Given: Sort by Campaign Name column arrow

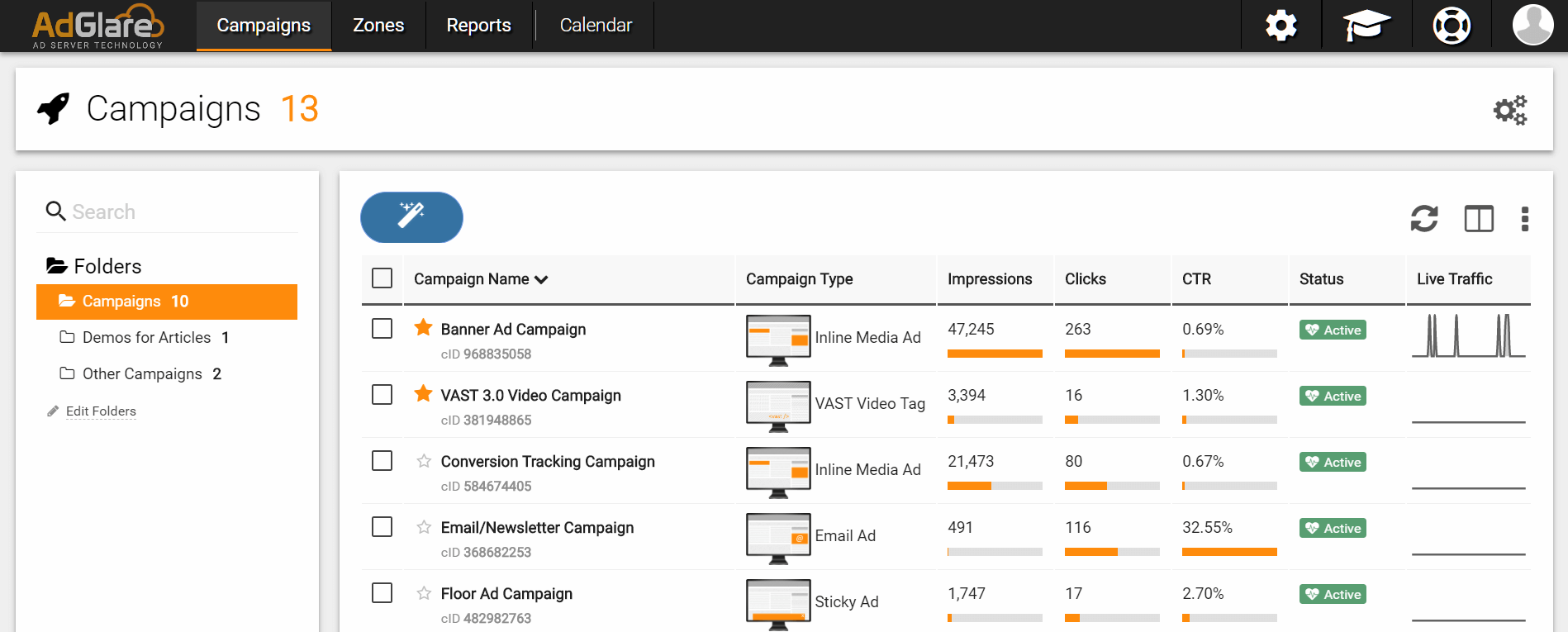Looking at the screenshot, I should point(541,280).
